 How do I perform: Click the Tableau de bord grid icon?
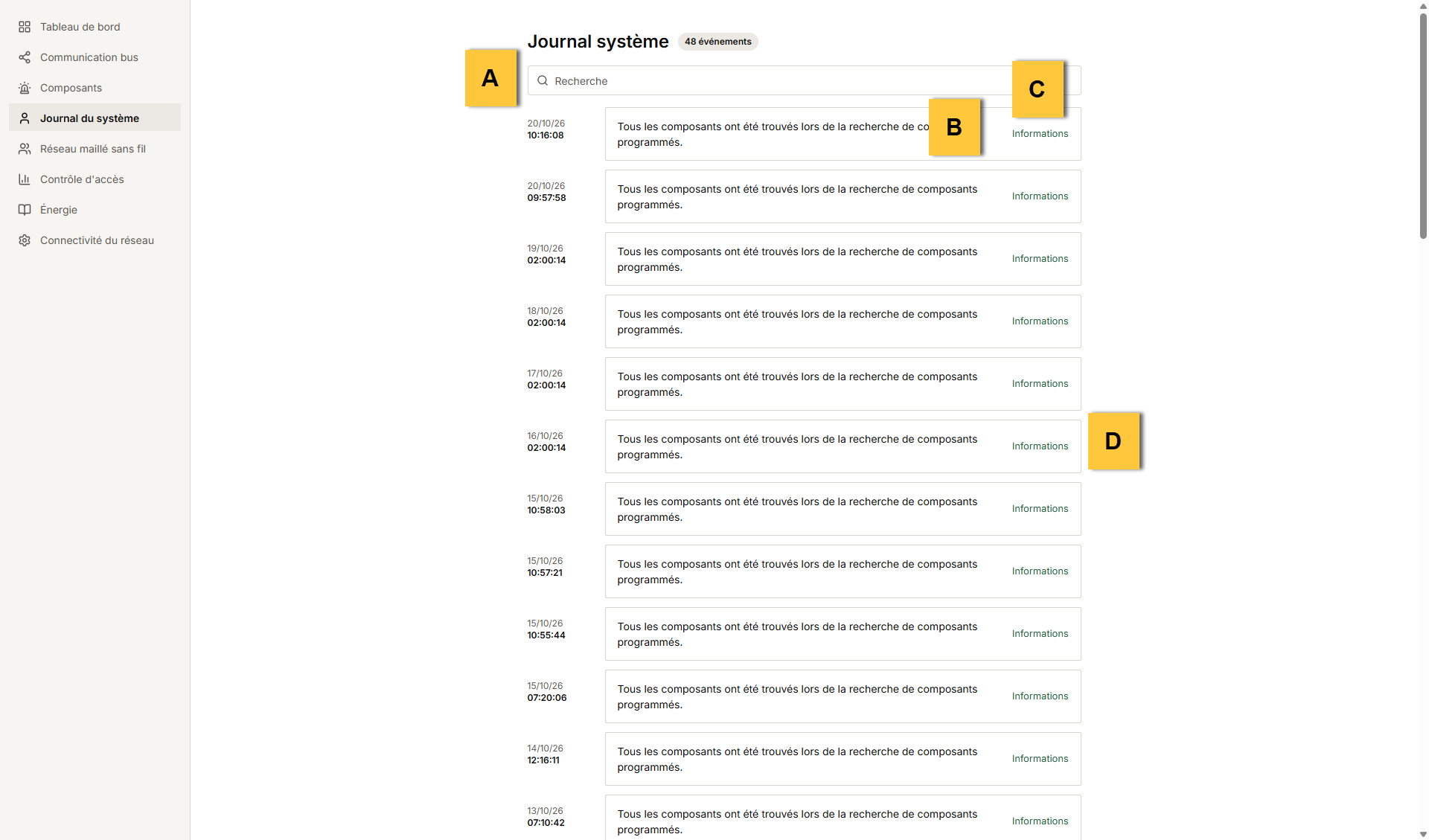[25, 27]
